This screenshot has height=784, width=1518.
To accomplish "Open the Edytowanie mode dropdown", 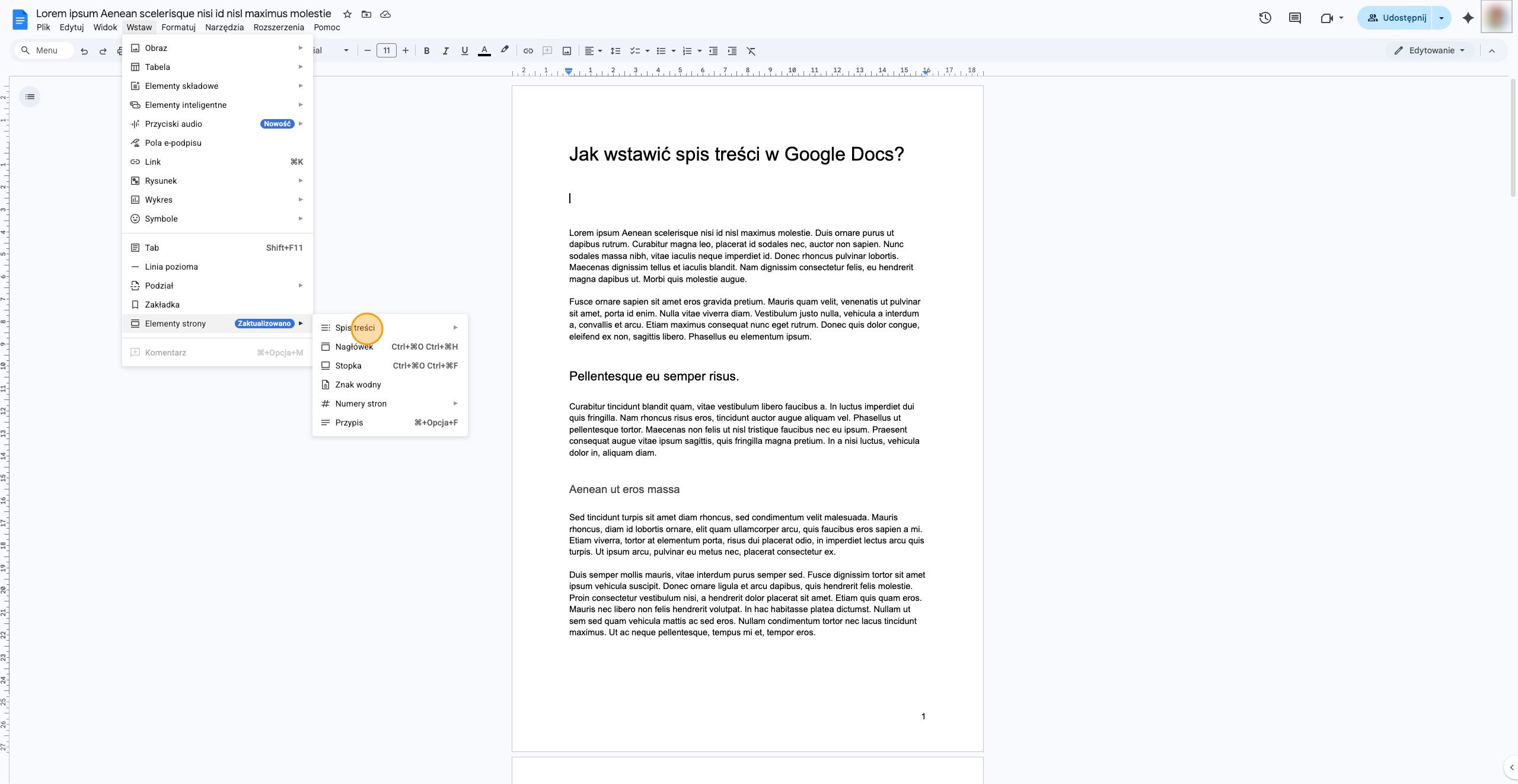I will tap(1429, 50).
